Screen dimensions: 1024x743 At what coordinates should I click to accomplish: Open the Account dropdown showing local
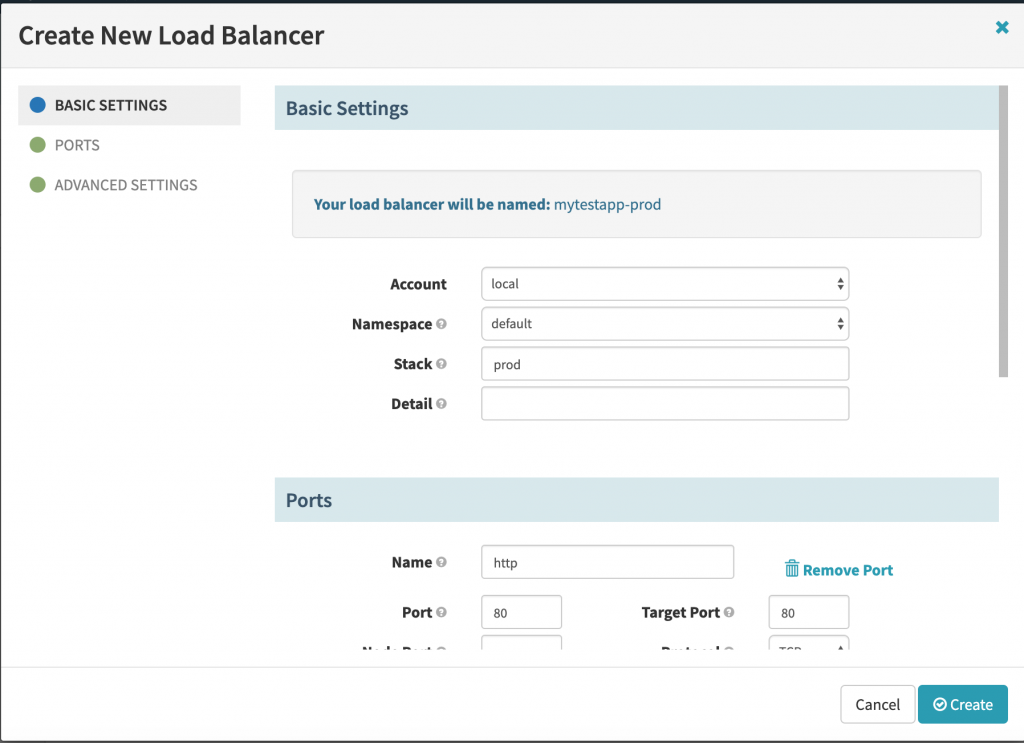(664, 284)
